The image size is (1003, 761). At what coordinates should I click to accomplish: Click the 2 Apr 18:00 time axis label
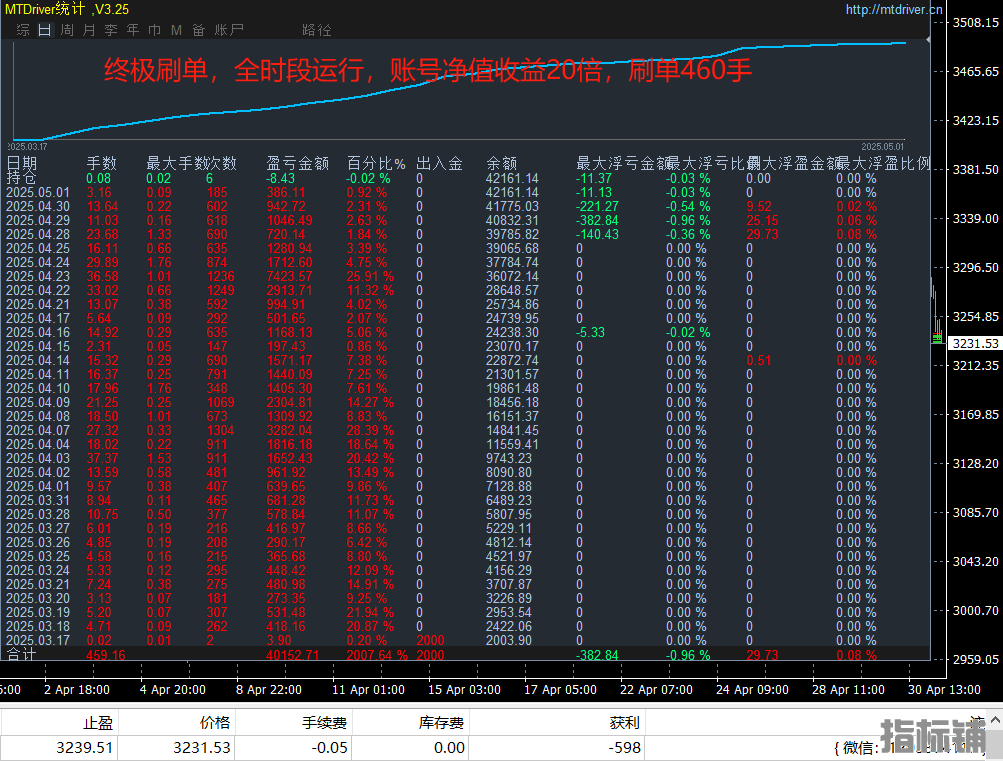pos(77,690)
